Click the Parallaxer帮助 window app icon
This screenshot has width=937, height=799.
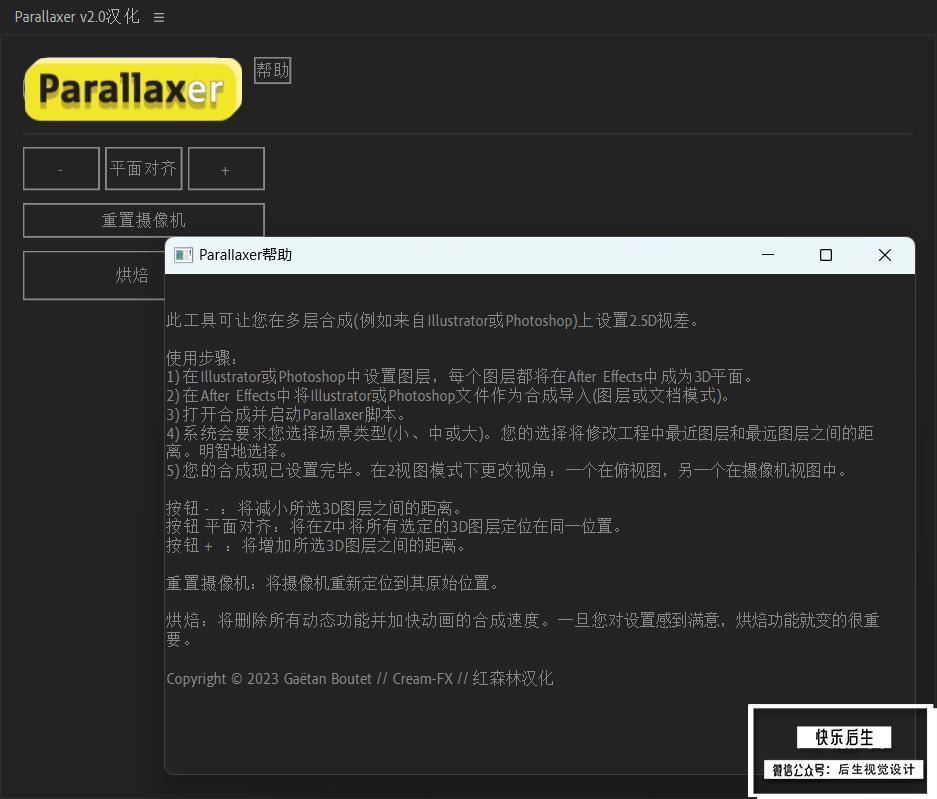[x=183, y=255]
